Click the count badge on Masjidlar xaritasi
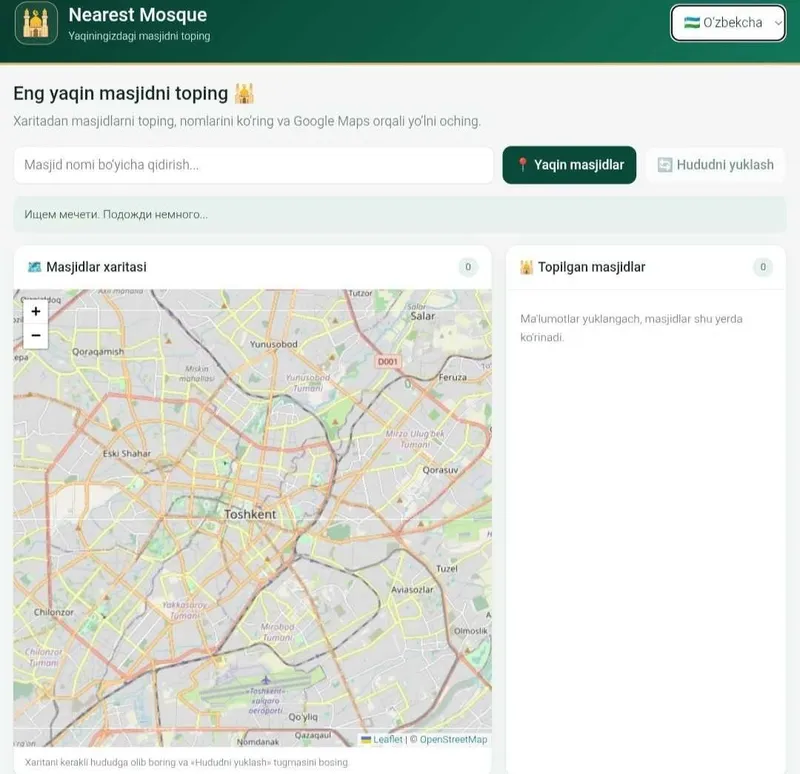The width and height of the screenshot is (800, 774). (x=468, y=267)
